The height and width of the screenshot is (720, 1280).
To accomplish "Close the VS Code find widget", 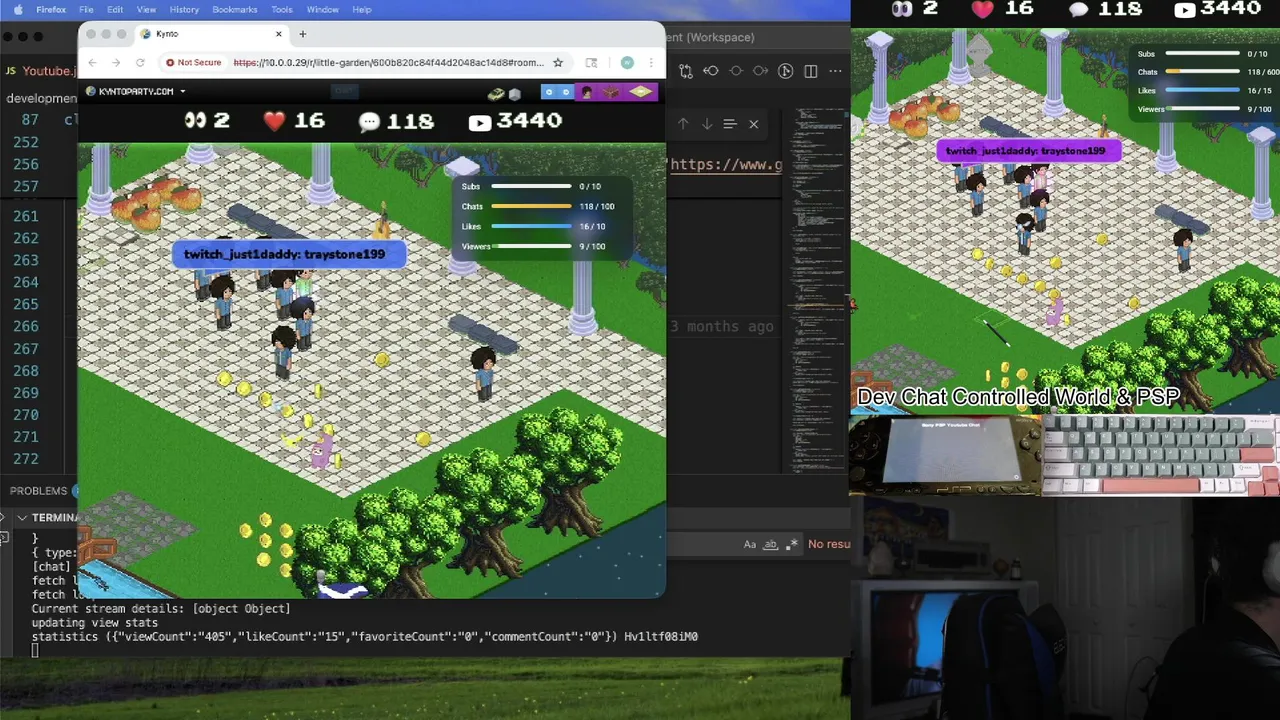I will pyautogui.click(x=754, y=124).
